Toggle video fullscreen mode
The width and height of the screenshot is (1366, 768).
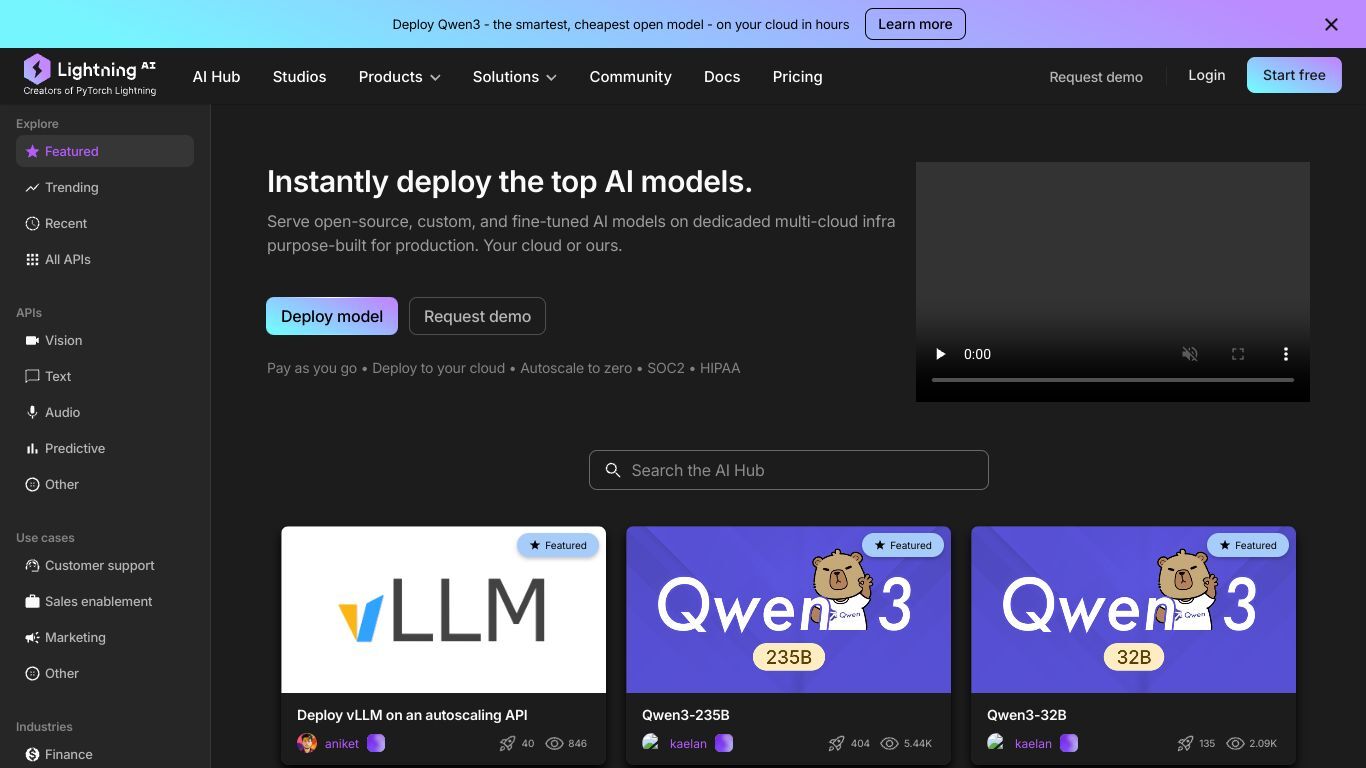(x=1237, y=354)
